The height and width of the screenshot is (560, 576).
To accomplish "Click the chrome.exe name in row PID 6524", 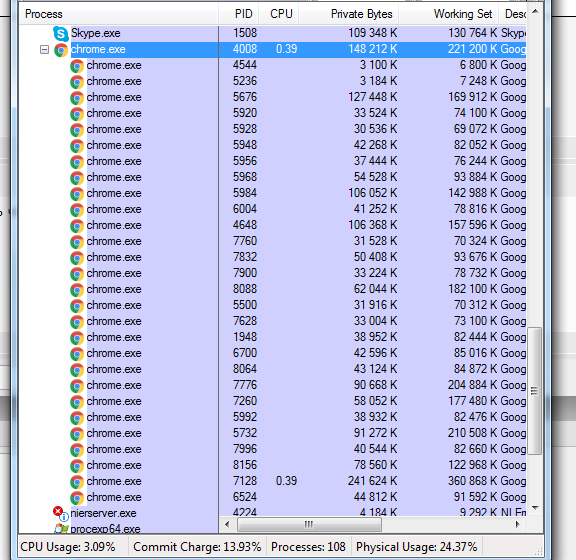I will click(x=114, y=498).
